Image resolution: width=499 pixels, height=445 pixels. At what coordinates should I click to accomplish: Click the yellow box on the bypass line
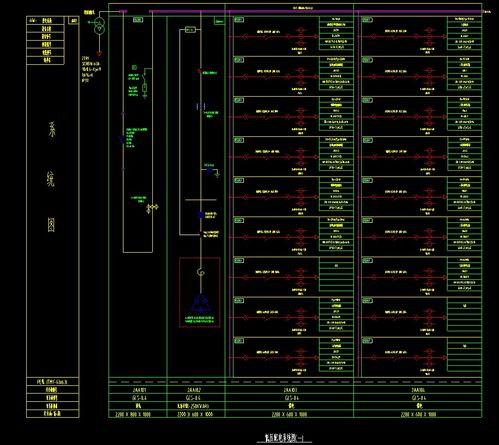pos(190,30)
